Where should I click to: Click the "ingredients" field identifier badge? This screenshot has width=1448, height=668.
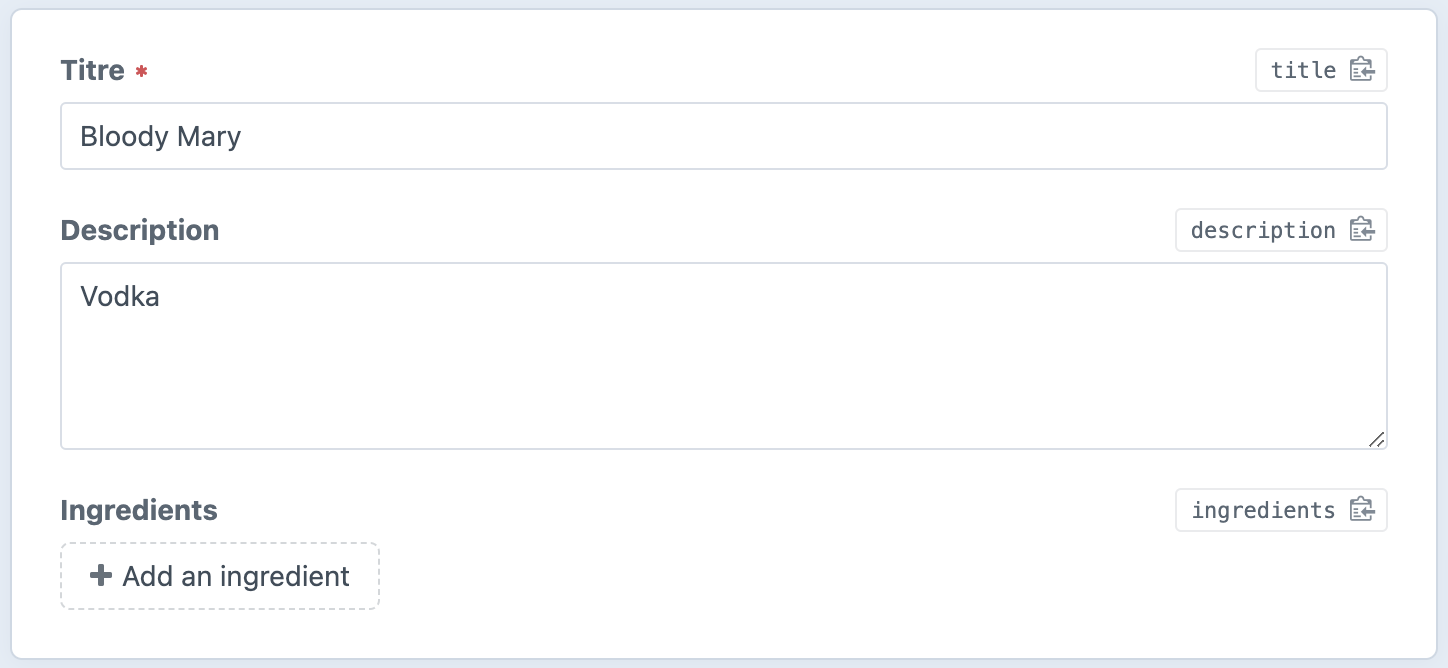tap(1281, 510)
